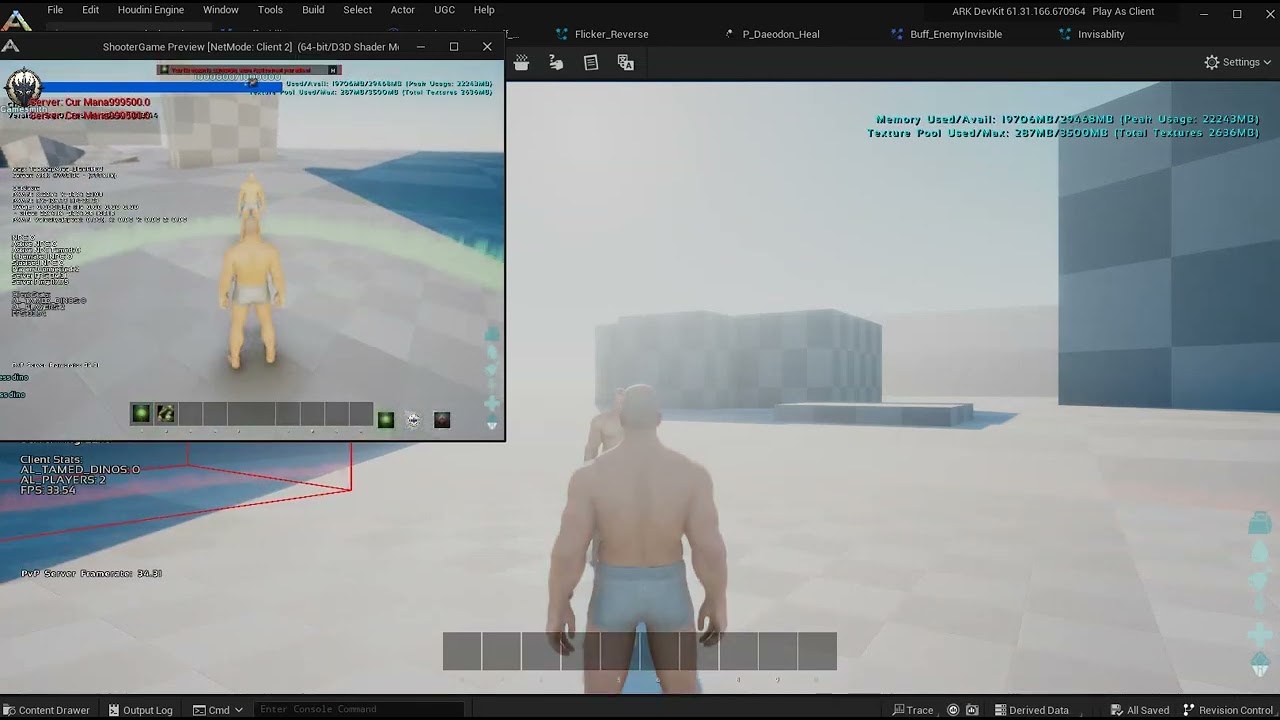The image size is (1280, 720).
Task: Open the UGC menu
Action: click(x=444, y=10)
